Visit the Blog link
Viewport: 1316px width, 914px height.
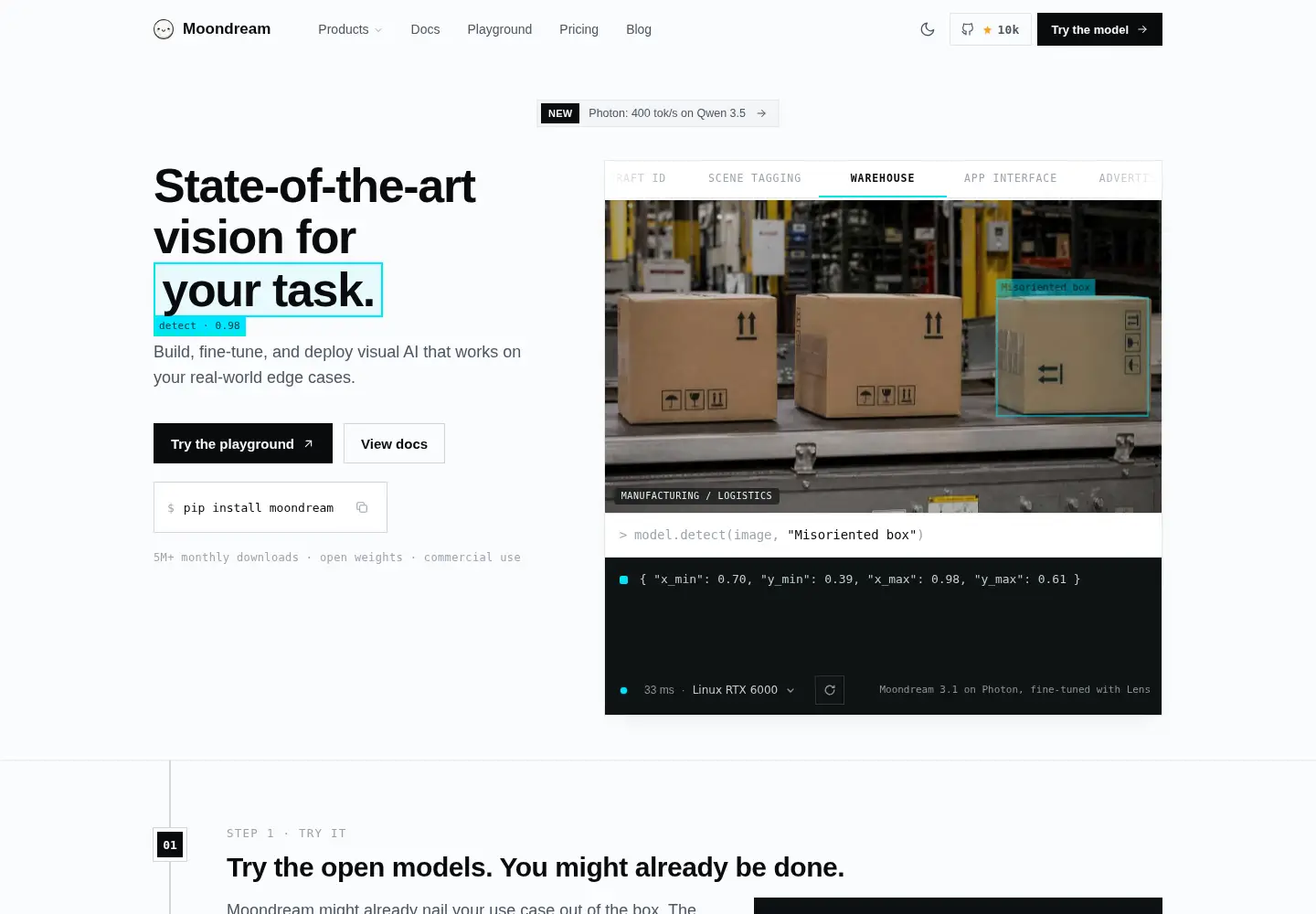click(x=639, y=29)
